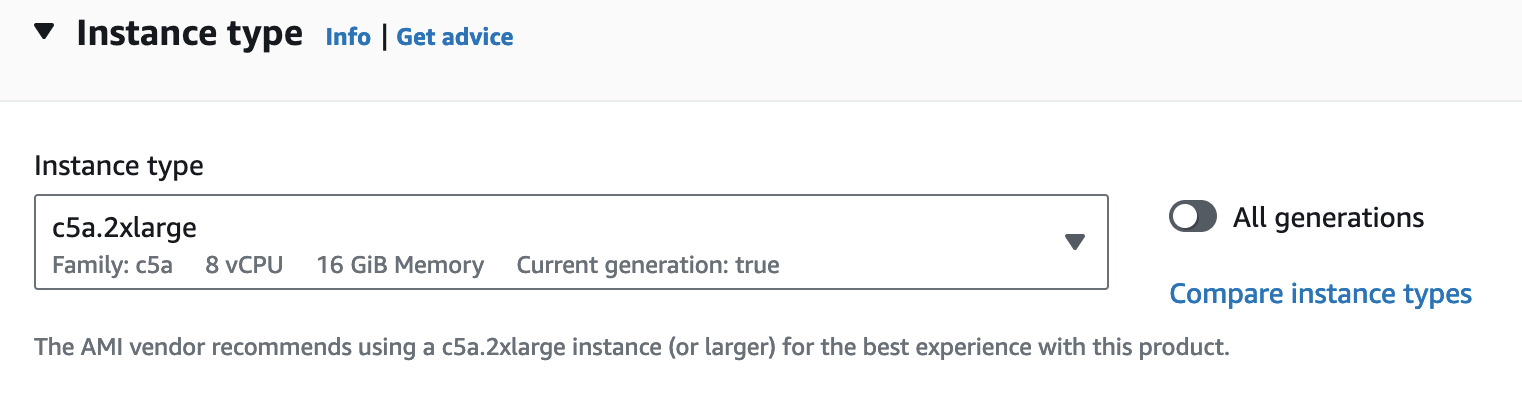
Task: Enable showing all instance generations
Action: (x=1193, y=217)
